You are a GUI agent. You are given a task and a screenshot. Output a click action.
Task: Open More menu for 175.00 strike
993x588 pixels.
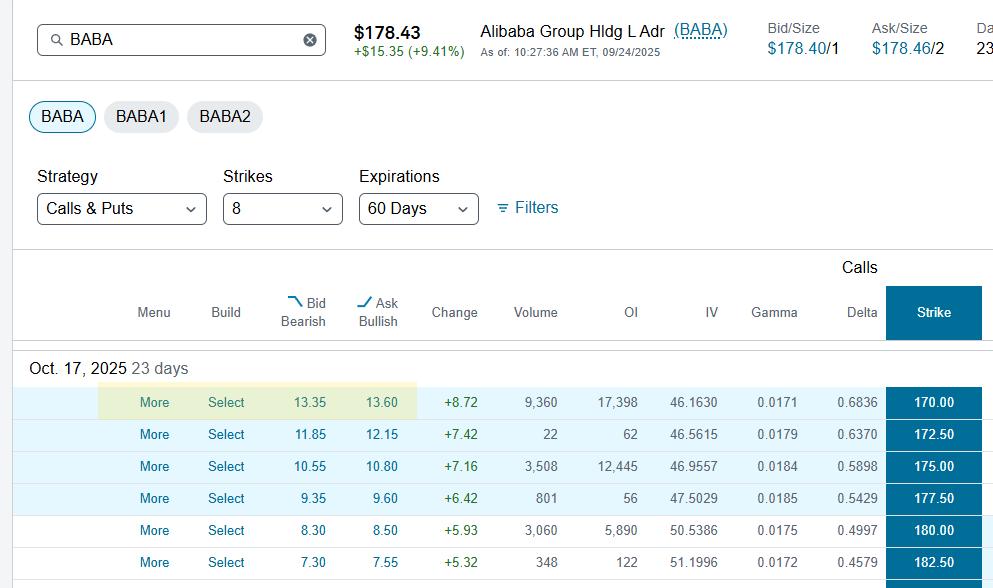[x=154, y=466]
